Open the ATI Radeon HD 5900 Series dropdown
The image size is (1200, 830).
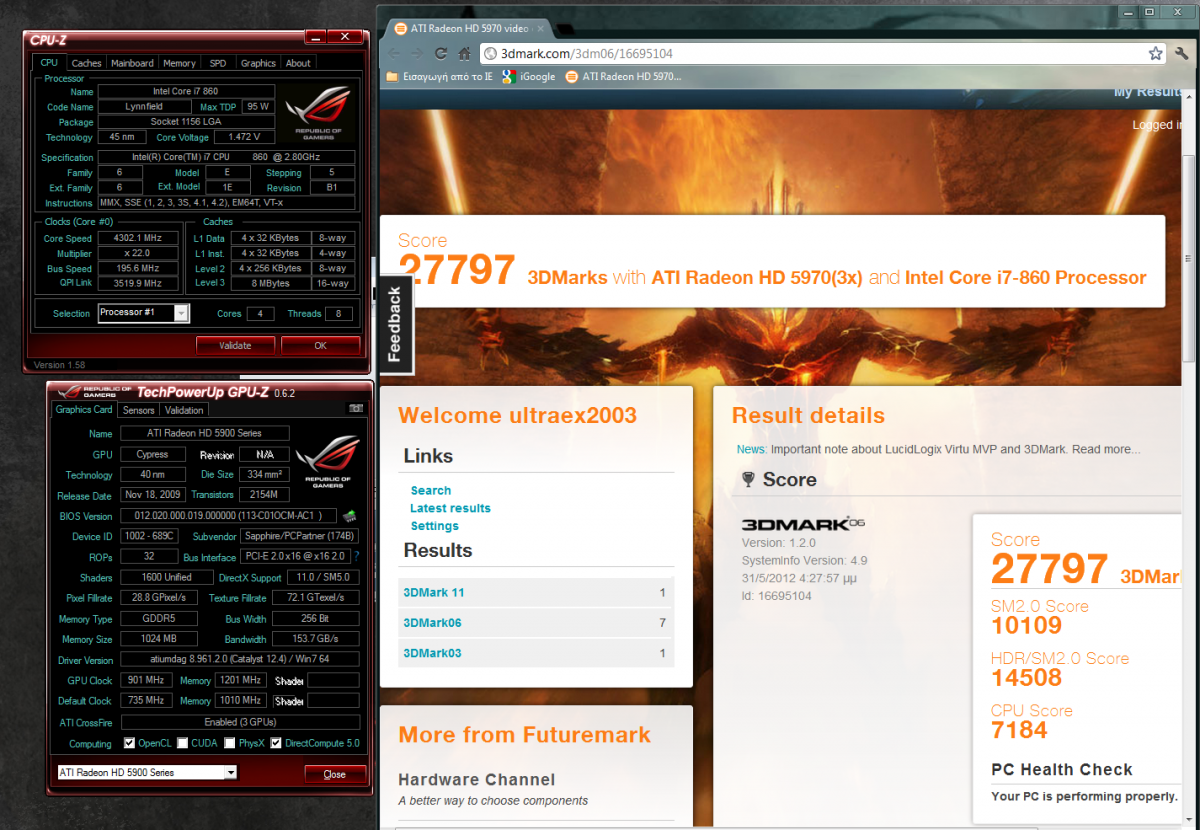231,773
